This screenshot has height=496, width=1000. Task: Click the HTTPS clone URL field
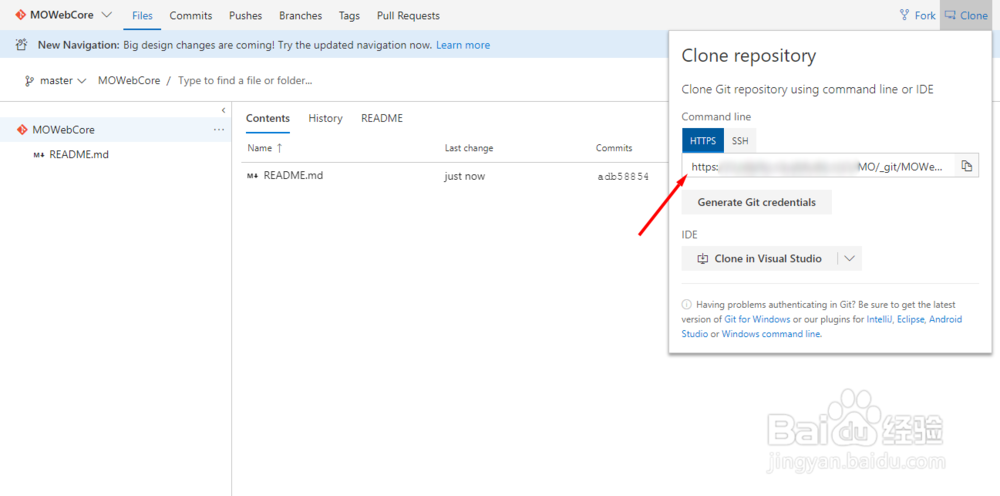pyautogui.click(x=818, y=166)
